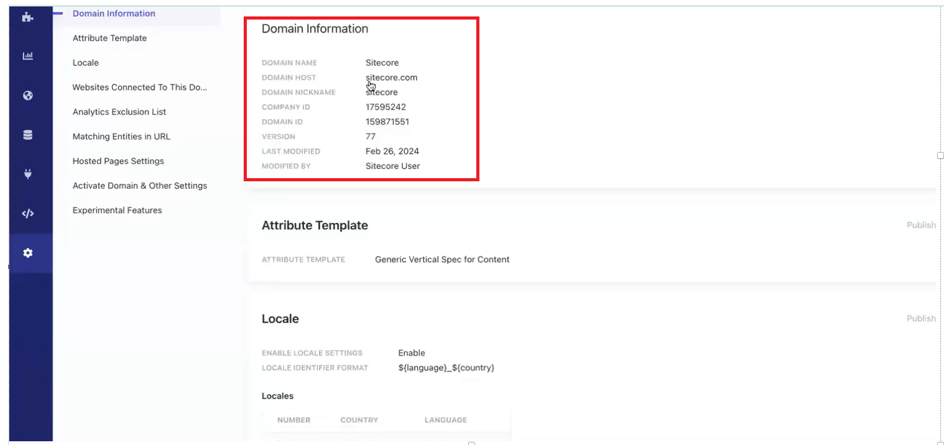Image resolution: width=946 pixels, height=447 pixels.
Task: Open the puzzle piece icon in sidebar
Action: pos(27,17)
